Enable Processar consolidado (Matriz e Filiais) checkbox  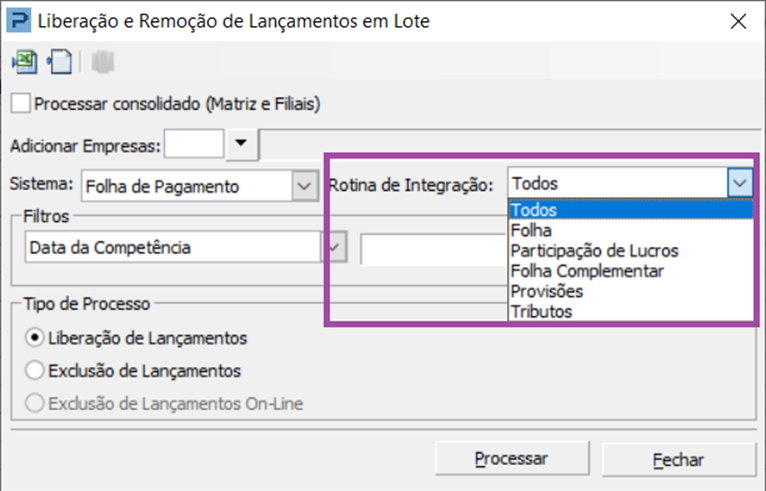[21, 104]
